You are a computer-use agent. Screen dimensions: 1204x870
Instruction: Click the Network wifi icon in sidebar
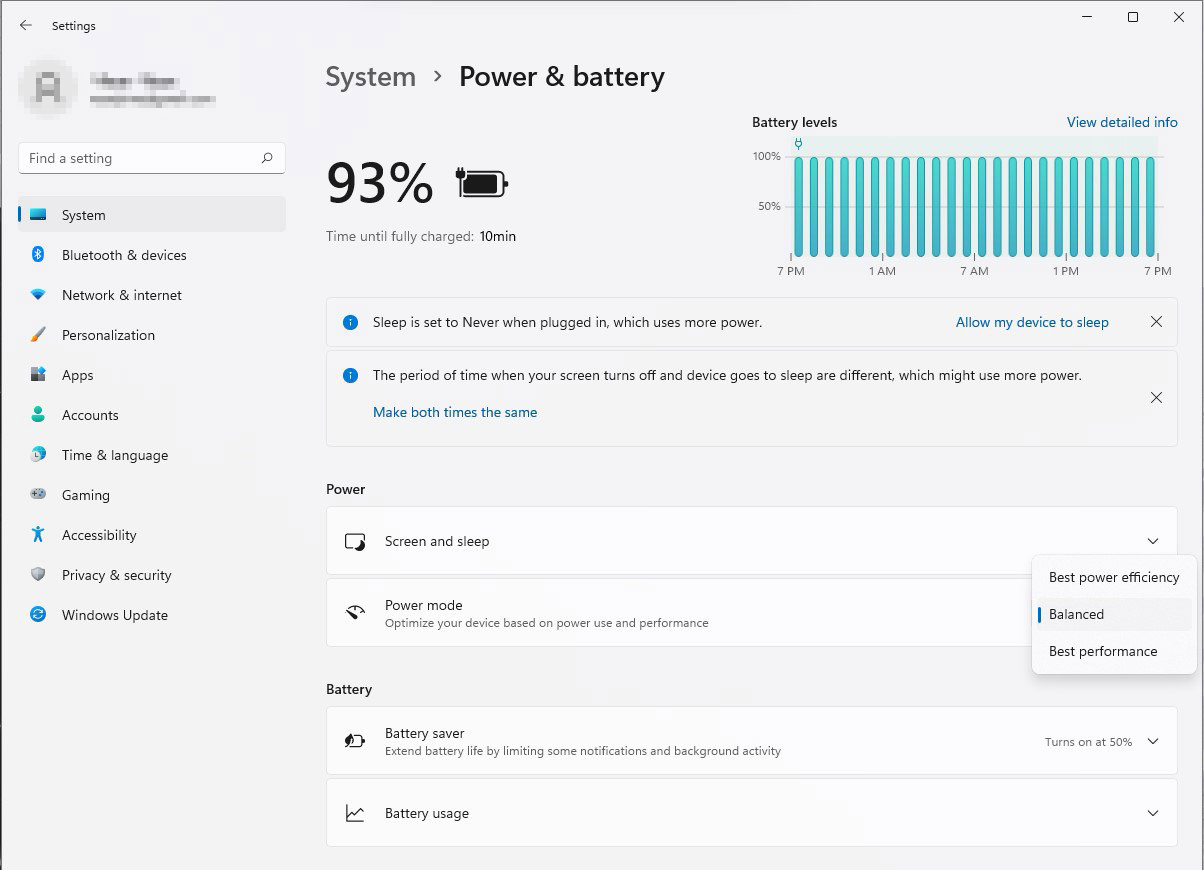(x=38, y=295)
